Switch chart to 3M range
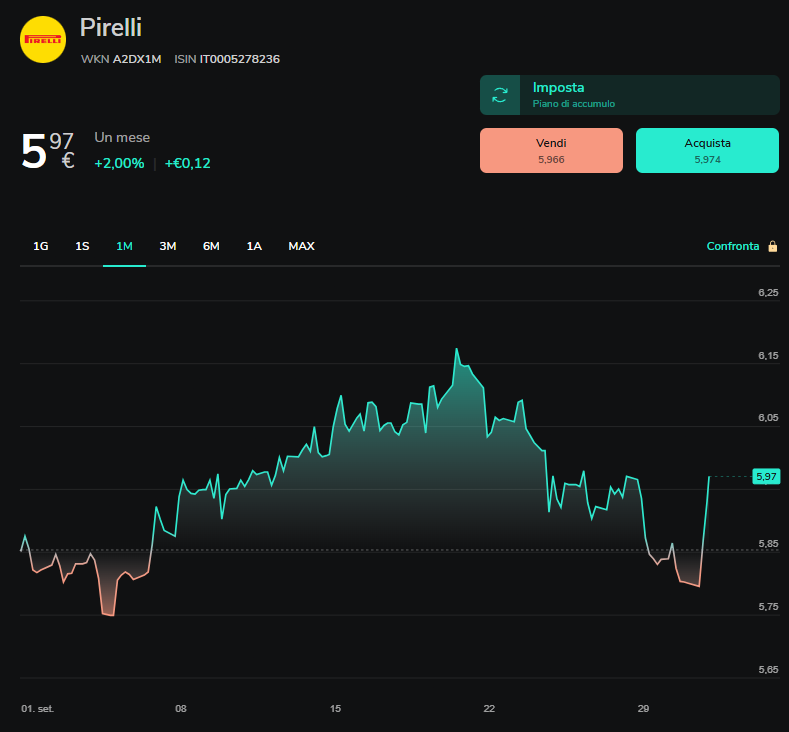This screenshot has height=732, width=789. pos(168,246)
